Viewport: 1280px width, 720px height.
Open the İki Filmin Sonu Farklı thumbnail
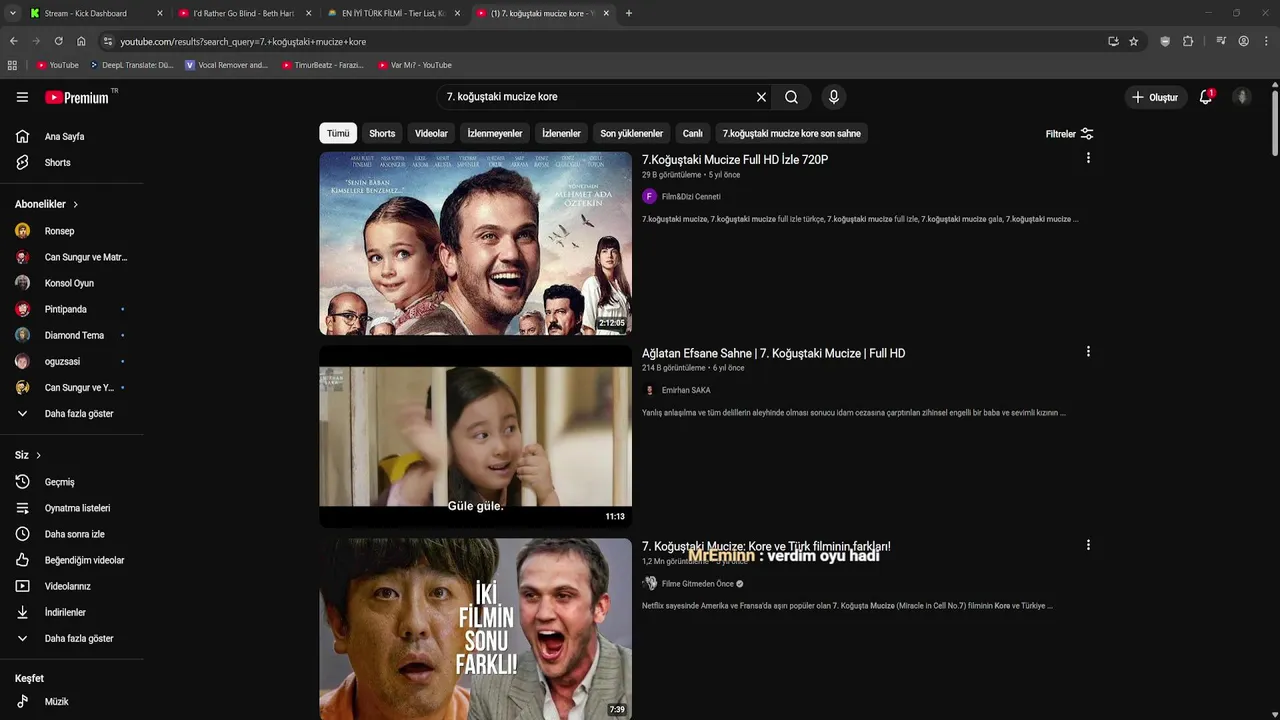click(x=476, y=629)
